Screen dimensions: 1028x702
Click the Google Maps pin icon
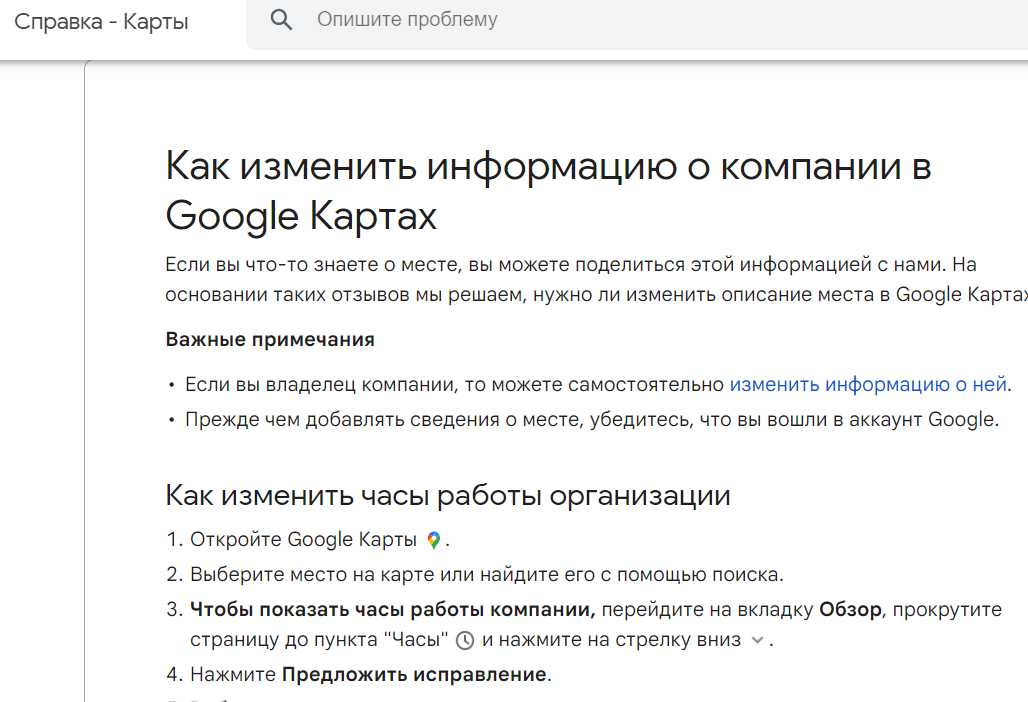click(x=433, y=540)
